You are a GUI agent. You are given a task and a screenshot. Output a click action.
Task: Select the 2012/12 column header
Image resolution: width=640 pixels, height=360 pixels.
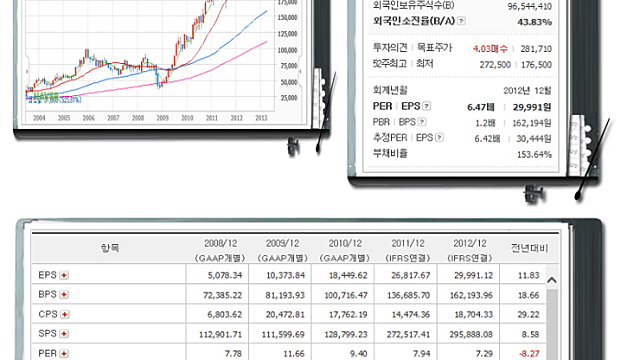tap(470, 250)
